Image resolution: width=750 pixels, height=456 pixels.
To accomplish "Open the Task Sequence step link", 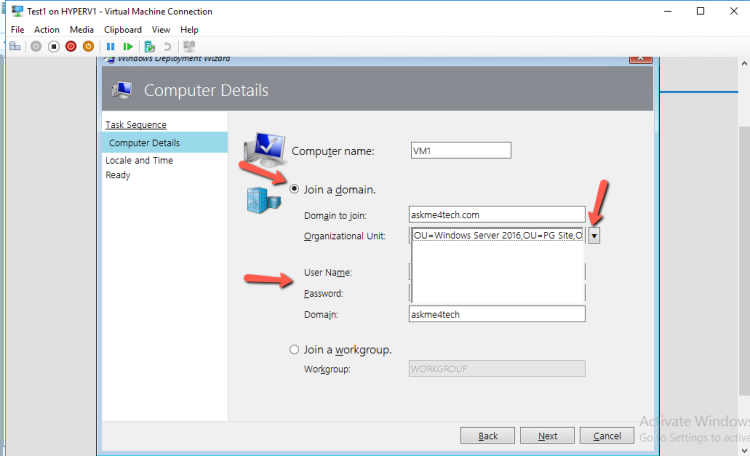I will pos(135,125).
